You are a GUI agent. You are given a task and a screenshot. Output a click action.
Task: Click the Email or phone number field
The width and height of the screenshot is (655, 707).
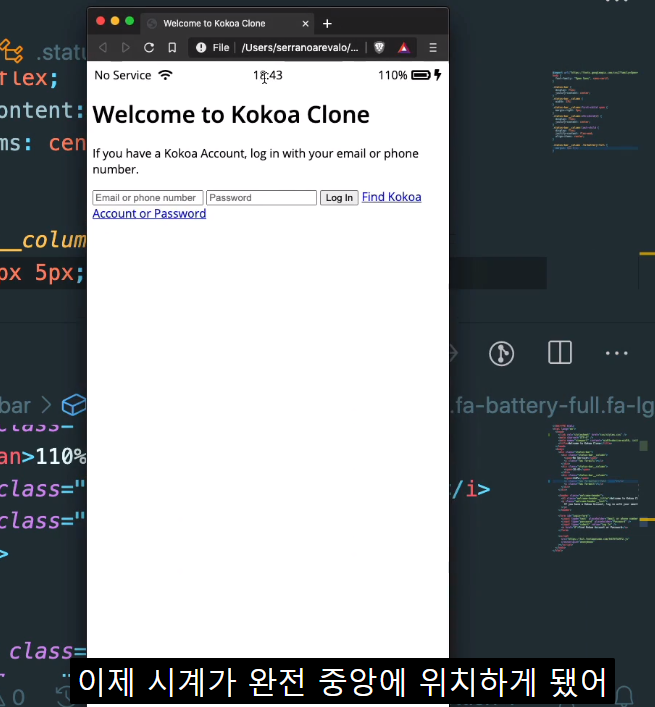[x=148, y=198]
